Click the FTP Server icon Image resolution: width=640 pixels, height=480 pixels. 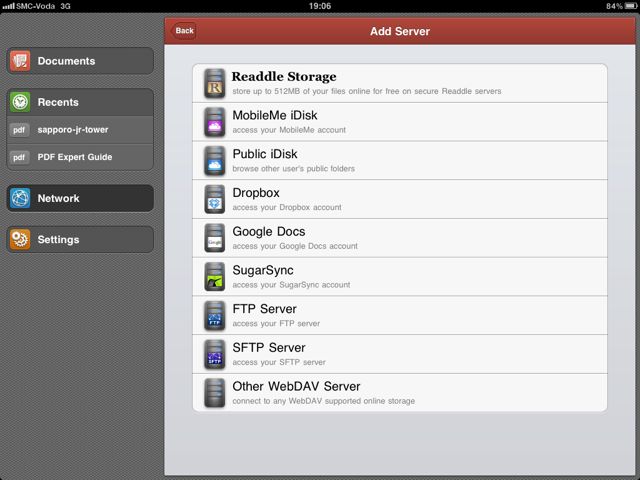215,316
